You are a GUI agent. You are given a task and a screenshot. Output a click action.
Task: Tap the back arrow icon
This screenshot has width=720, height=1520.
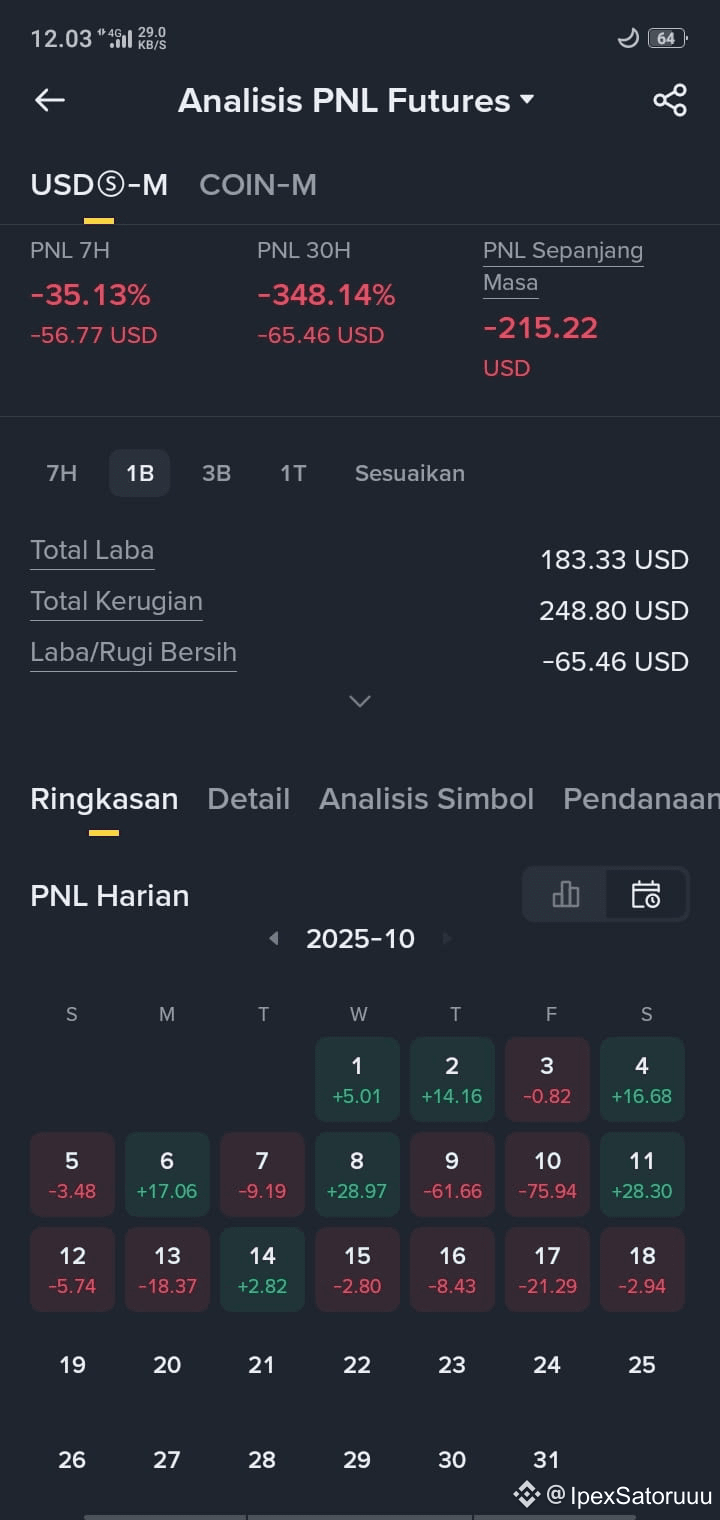click(x=49, y=100)
